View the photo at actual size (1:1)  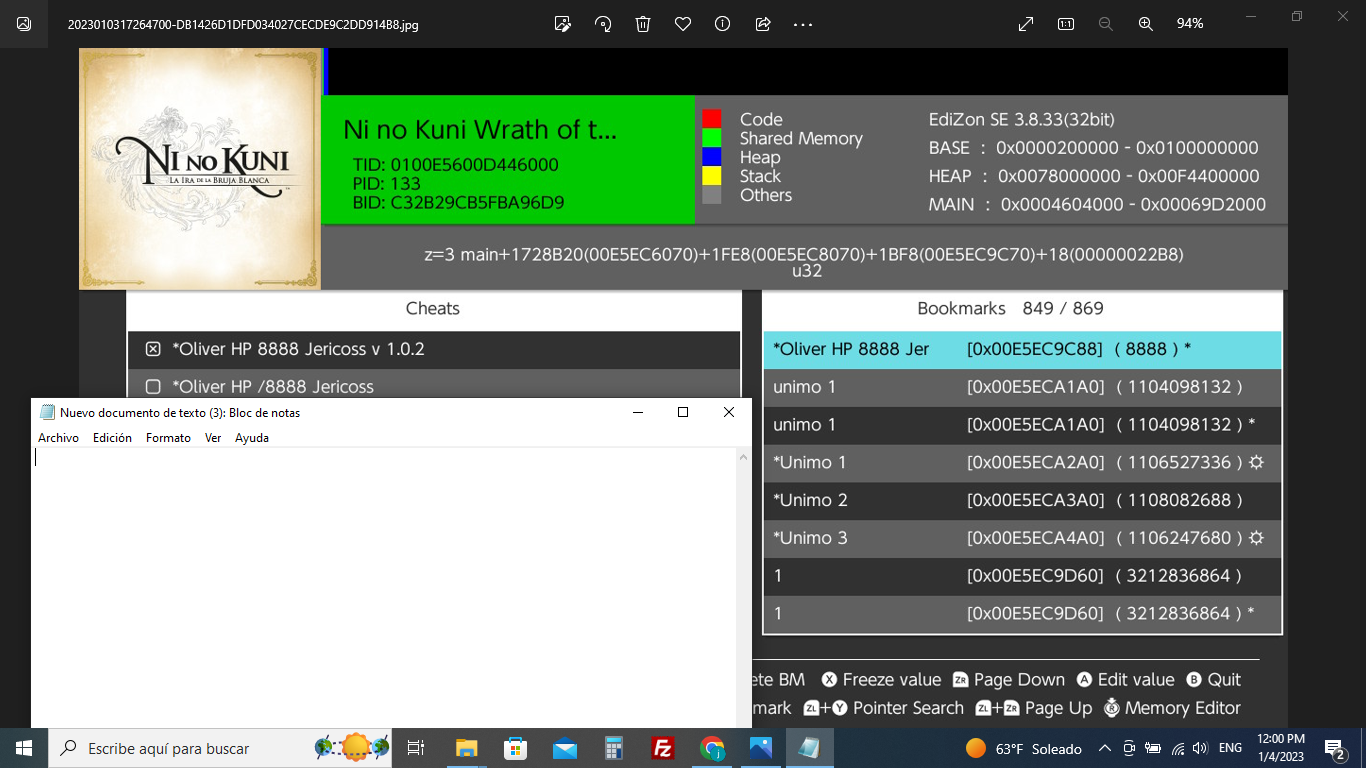pos(1066,24)
